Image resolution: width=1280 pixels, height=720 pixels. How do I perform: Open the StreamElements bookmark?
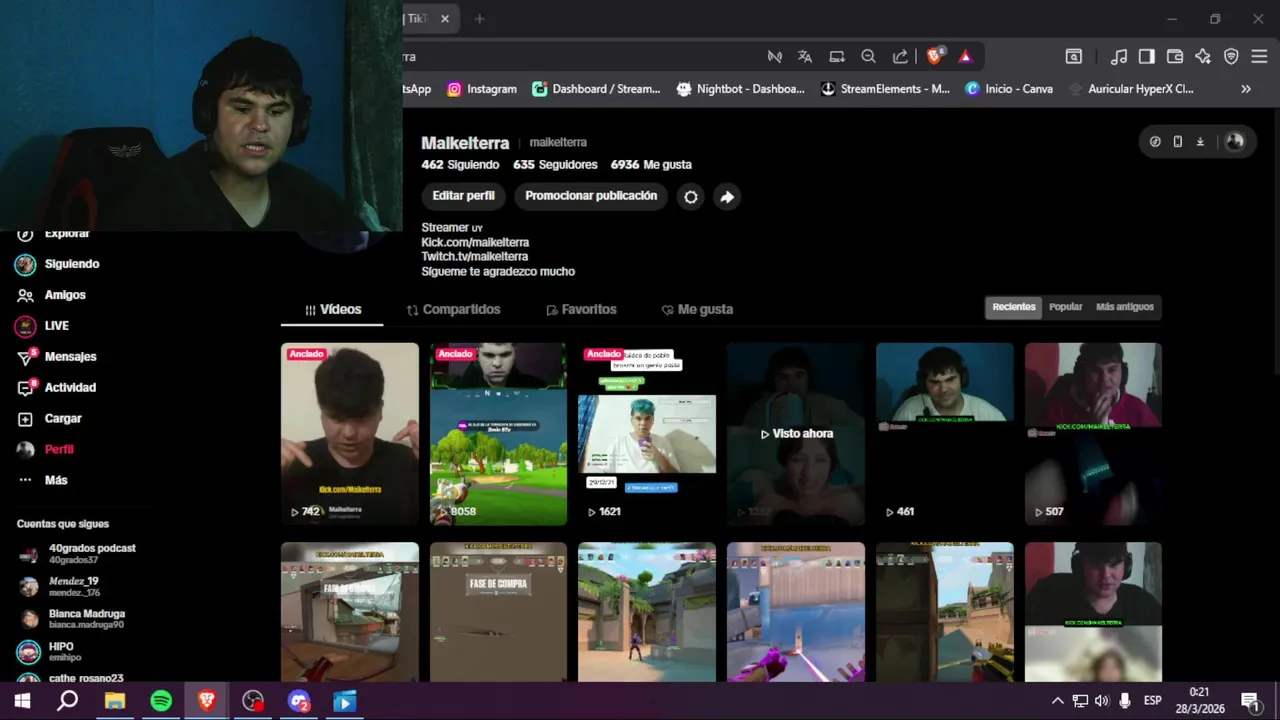885,89
